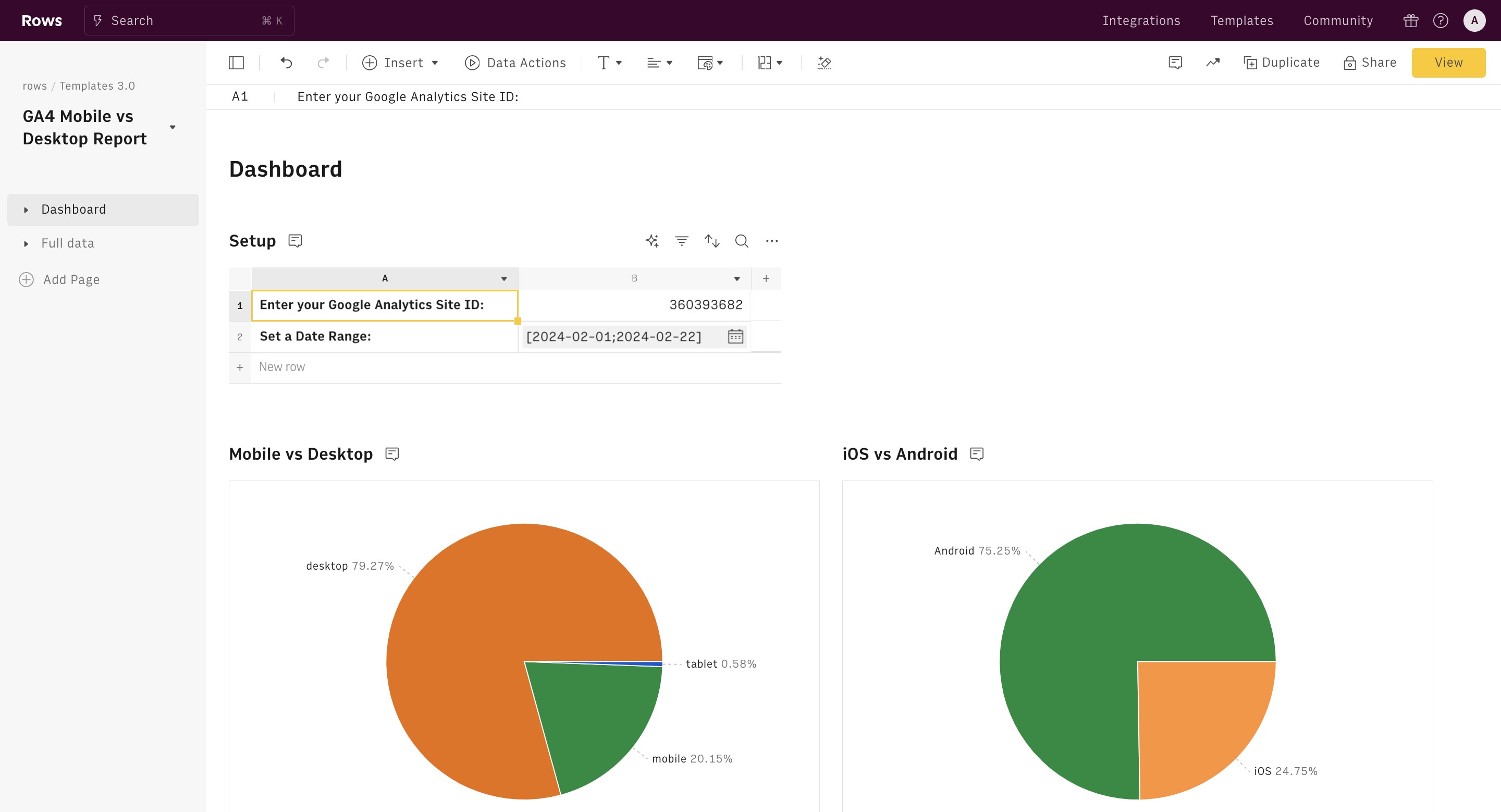Click the search magnifier in Setup table
The height and width of the screenshot is (812, 1501).
[x=742, y=241]
